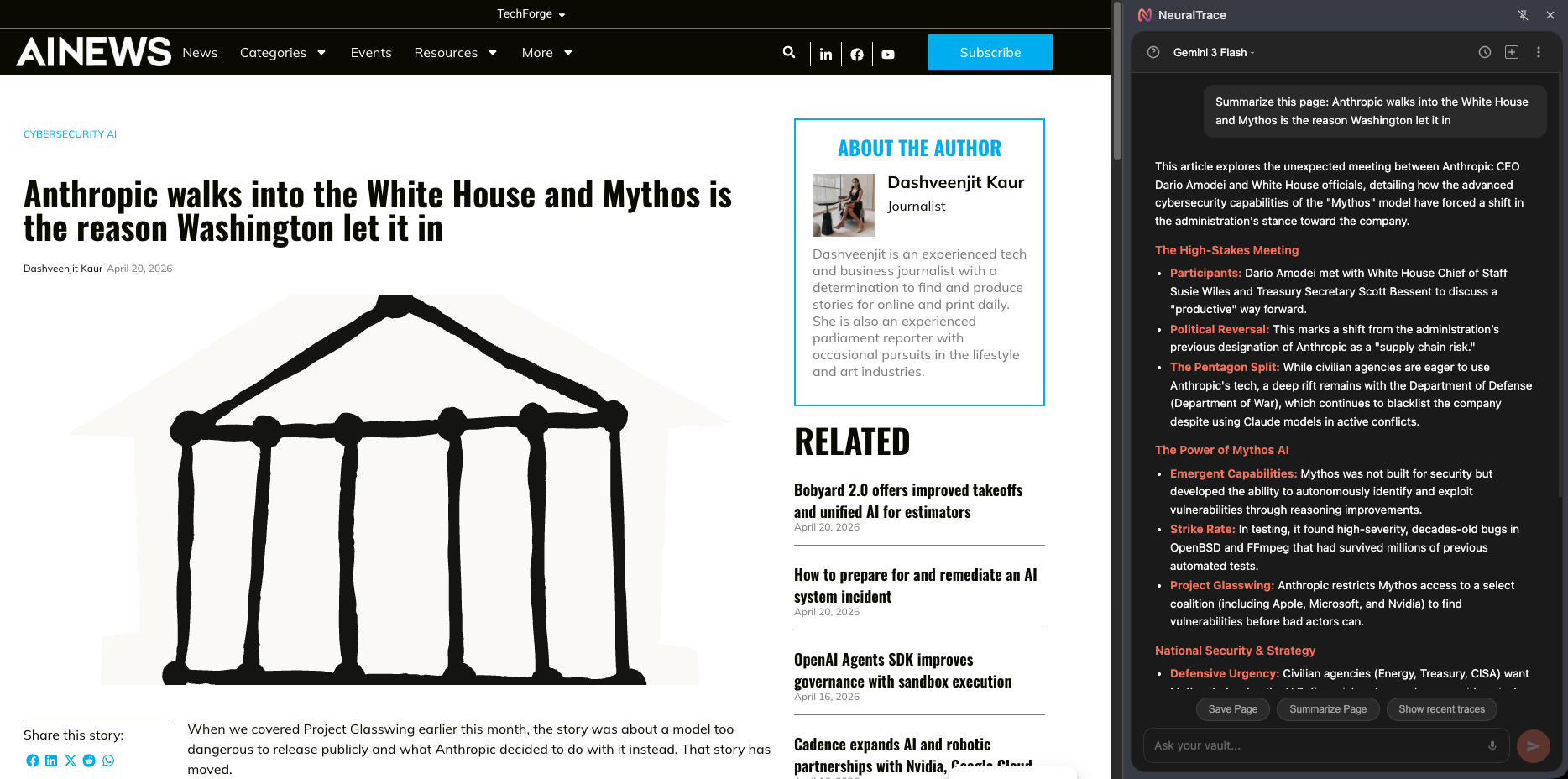
Task: Share story on X icon
Action: 71,761
